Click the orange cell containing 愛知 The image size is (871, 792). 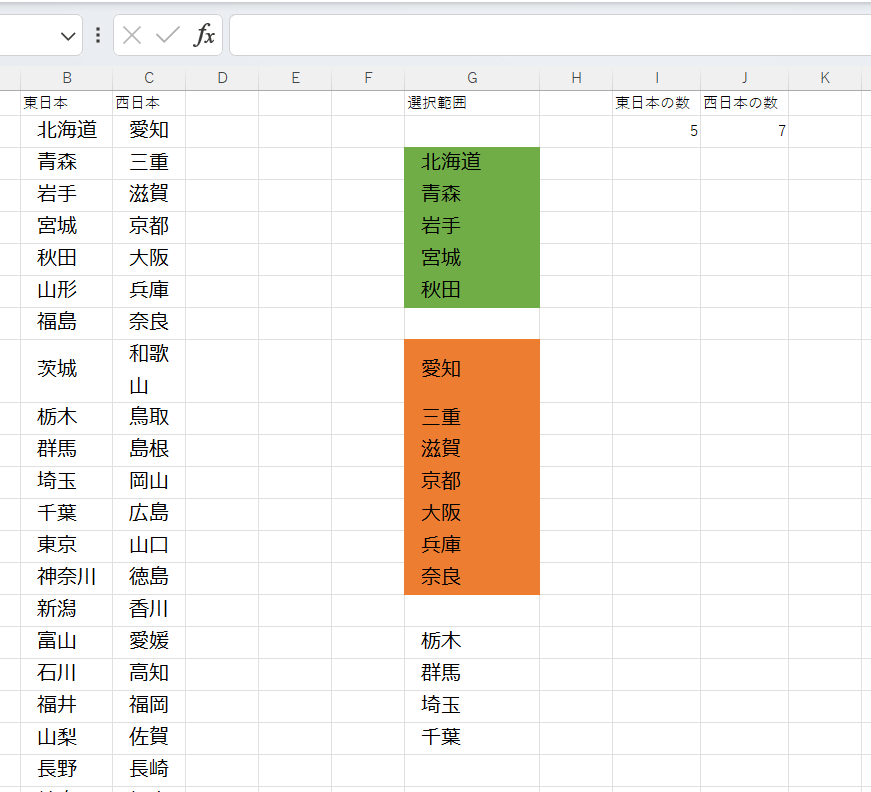[472, 370]
